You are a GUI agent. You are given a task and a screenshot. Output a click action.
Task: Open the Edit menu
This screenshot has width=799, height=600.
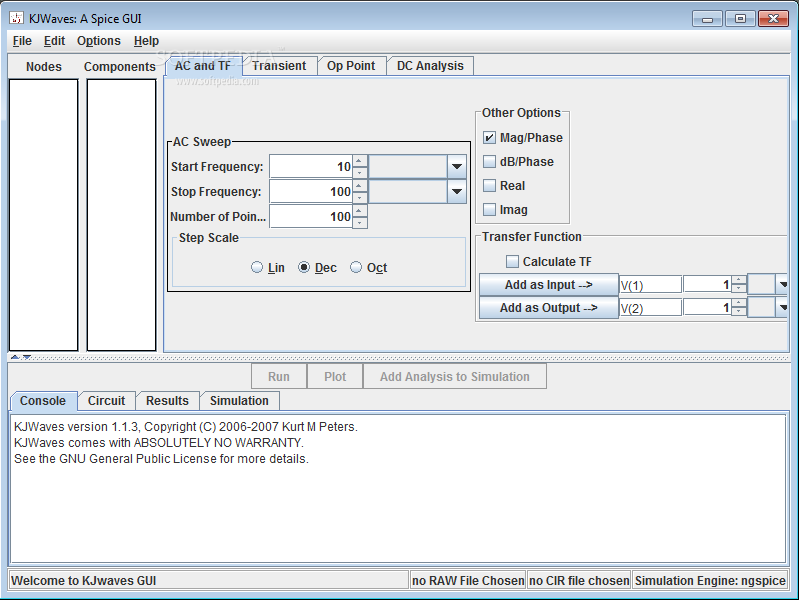[54, 41]
